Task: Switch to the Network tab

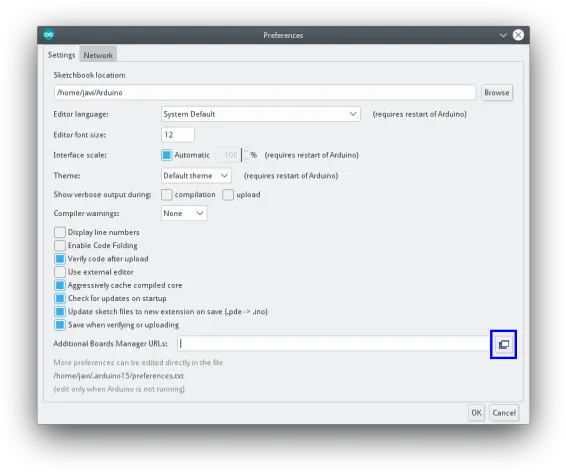Action: [98, 55]
